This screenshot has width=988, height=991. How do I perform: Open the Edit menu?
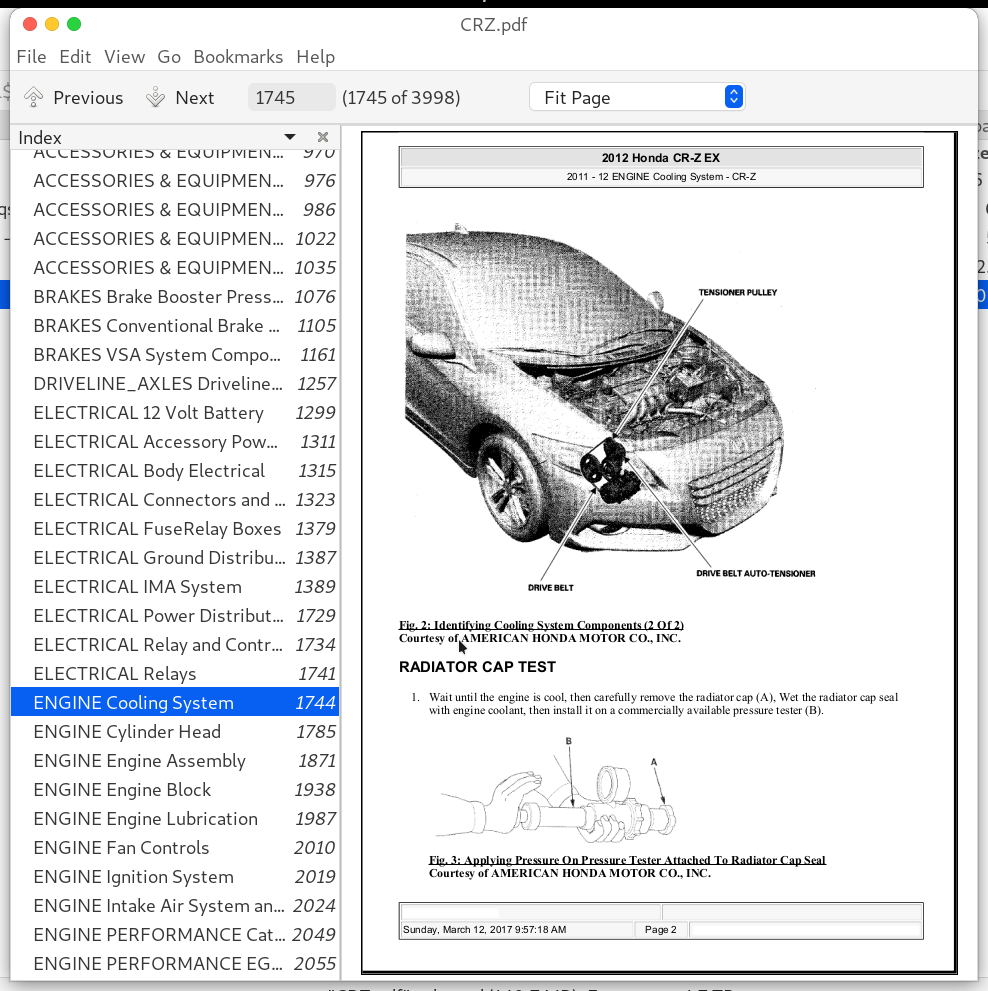tap(74, 57)
